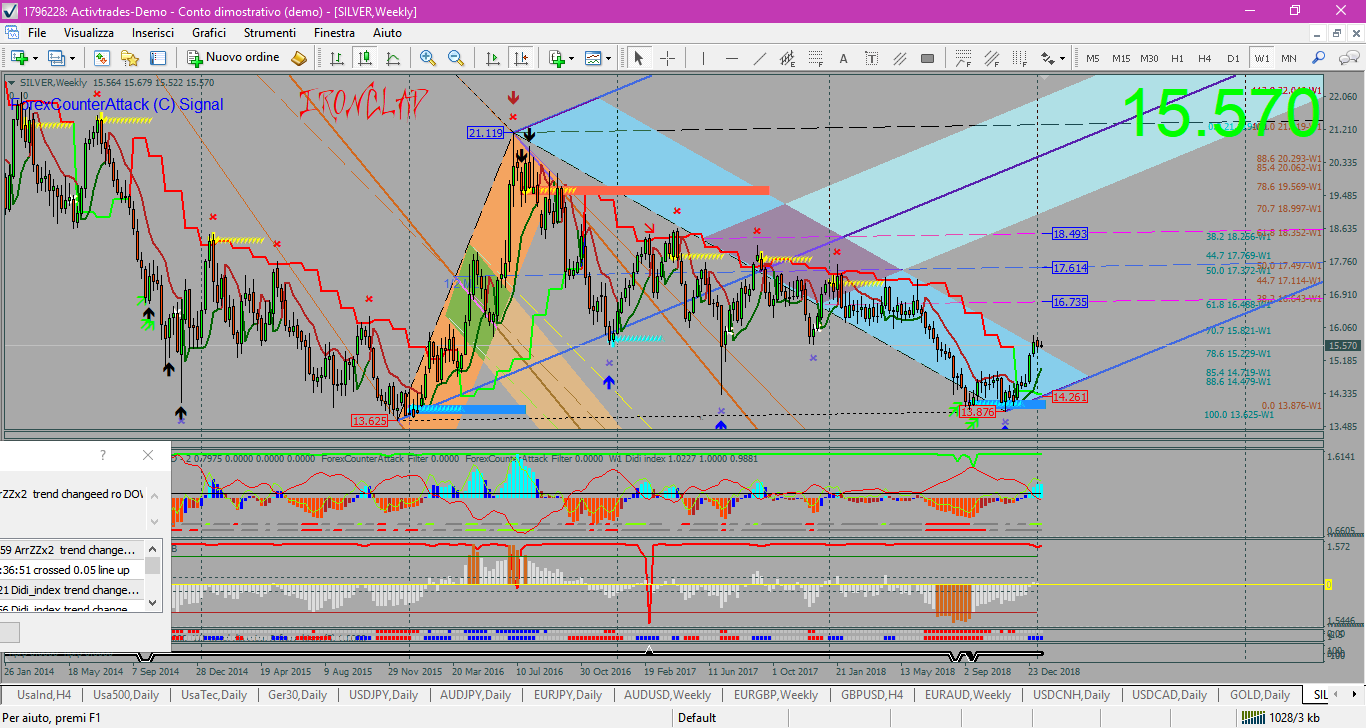Viewport: 1366px width, 728px height.
Task: Open the new chart icon
Action: coord(20,58)
